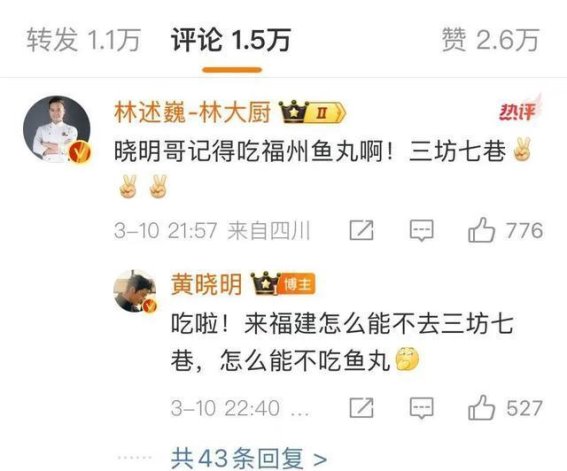567x471 pixels.
Task: Open 林述巍-林大厨 profile via username
Action: [192, 112]
